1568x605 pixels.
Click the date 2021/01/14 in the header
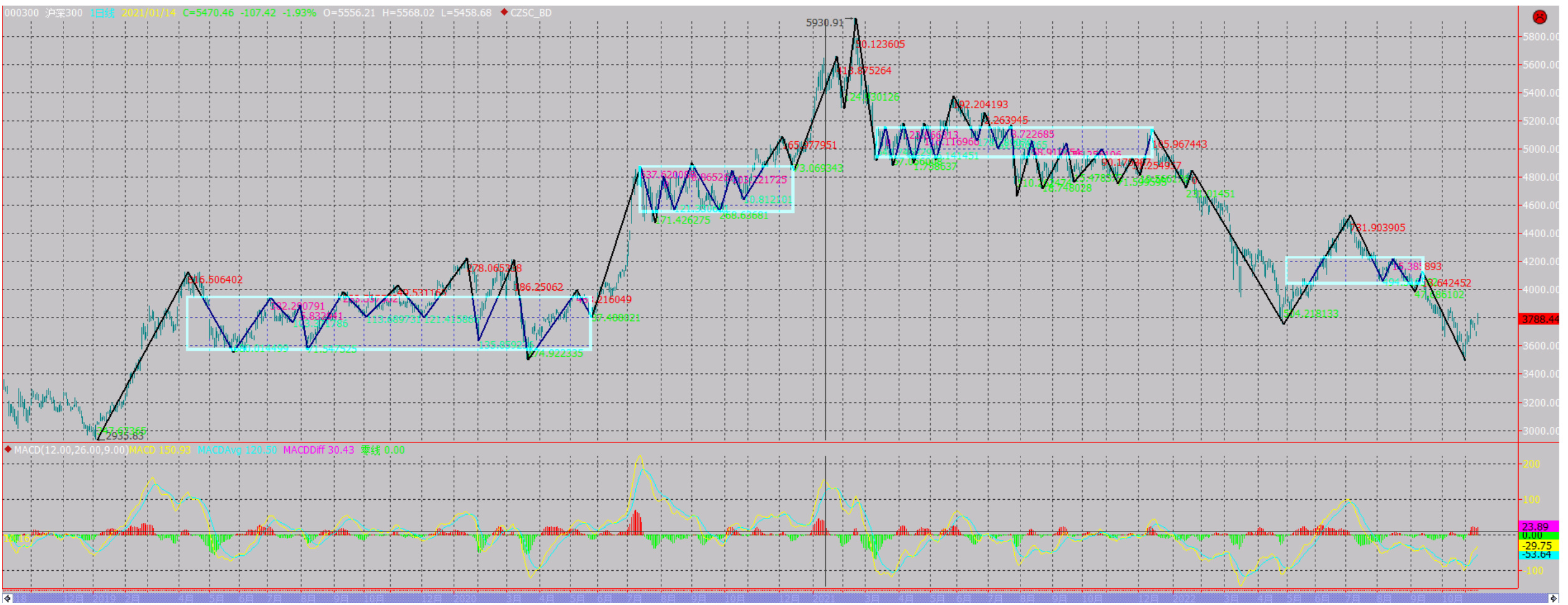tap(149, 13)
